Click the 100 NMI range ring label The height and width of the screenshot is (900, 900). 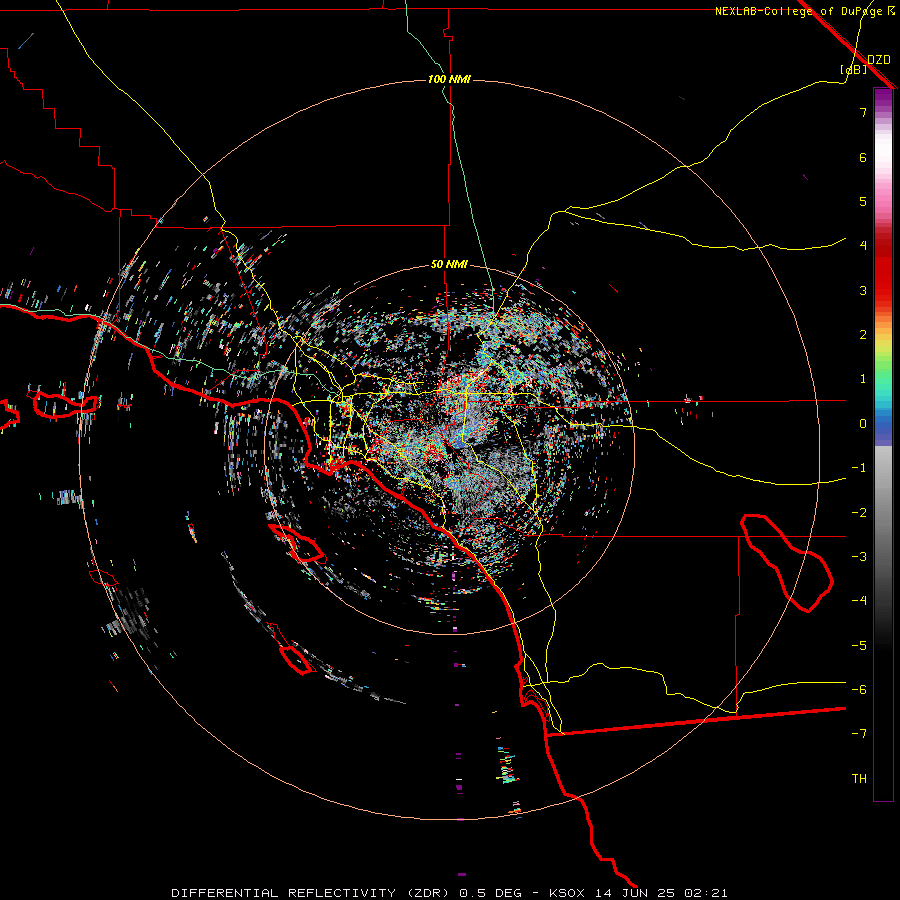point(449,79)
